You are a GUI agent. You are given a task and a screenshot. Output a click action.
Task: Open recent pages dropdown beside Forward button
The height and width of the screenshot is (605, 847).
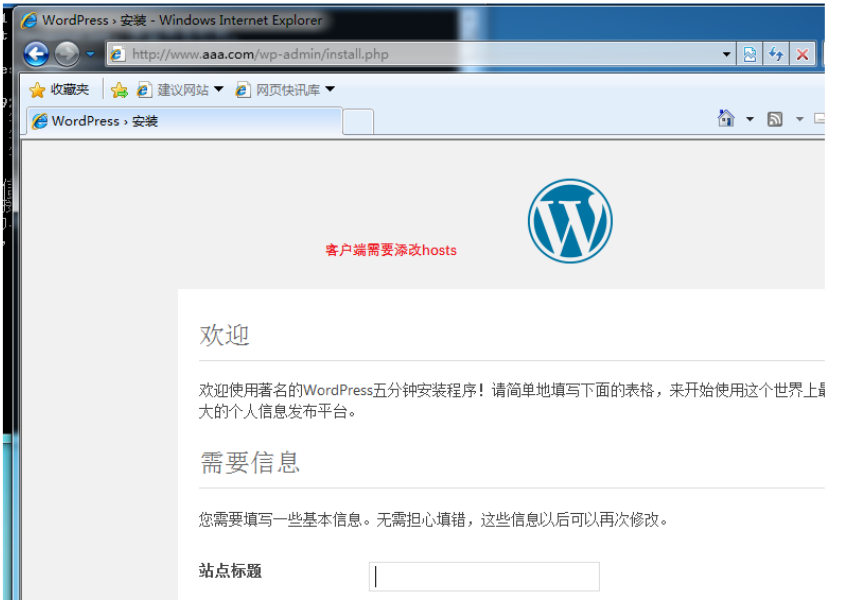(x=91, y=54)
